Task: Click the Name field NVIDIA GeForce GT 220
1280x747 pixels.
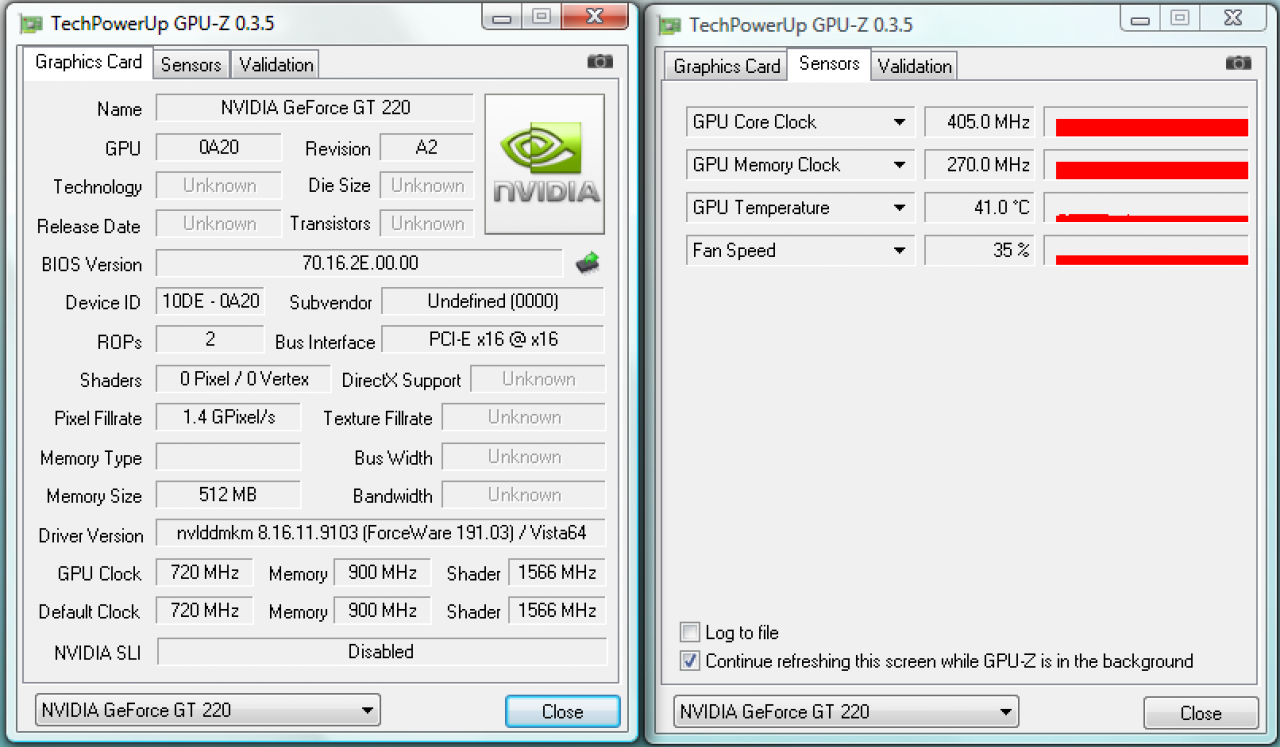Action: [315, 108]
